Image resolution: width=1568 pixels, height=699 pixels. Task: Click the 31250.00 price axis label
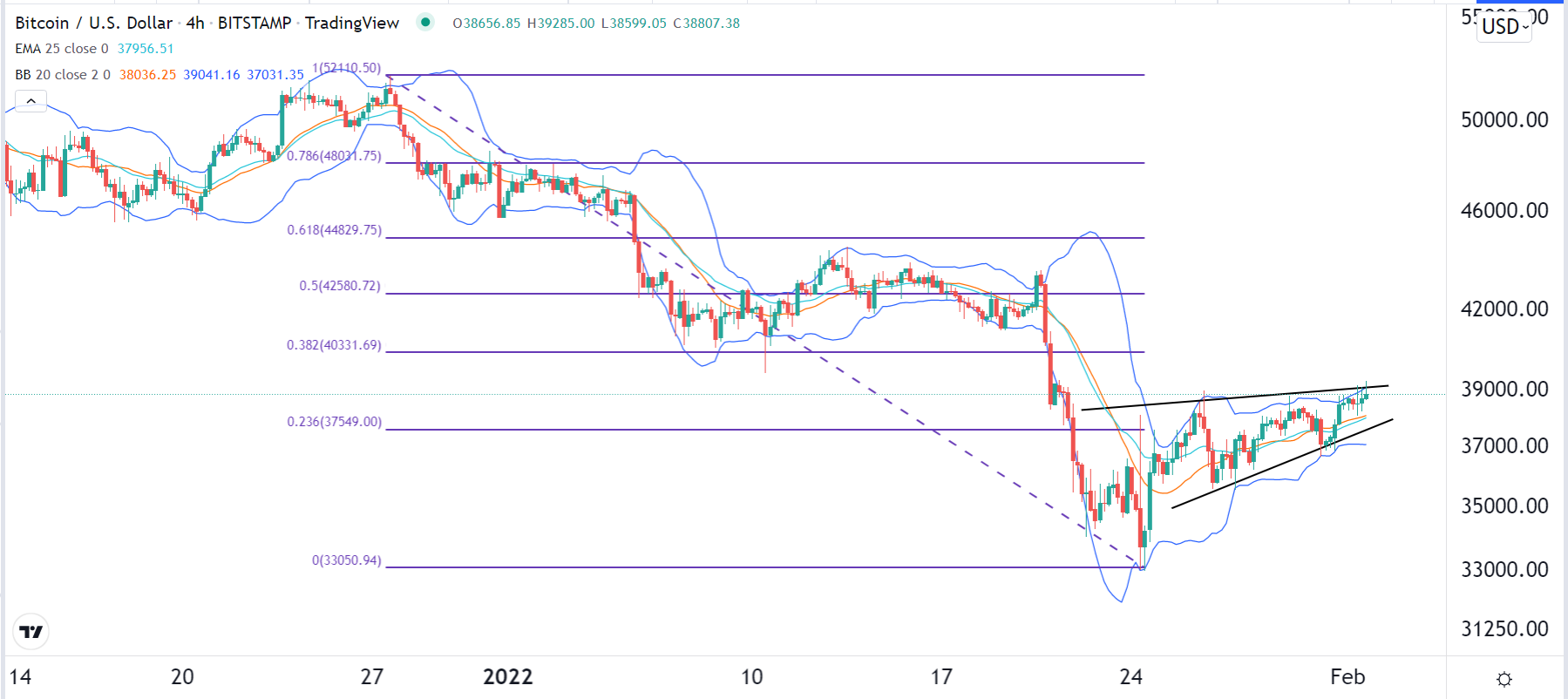coord(1504,629)
